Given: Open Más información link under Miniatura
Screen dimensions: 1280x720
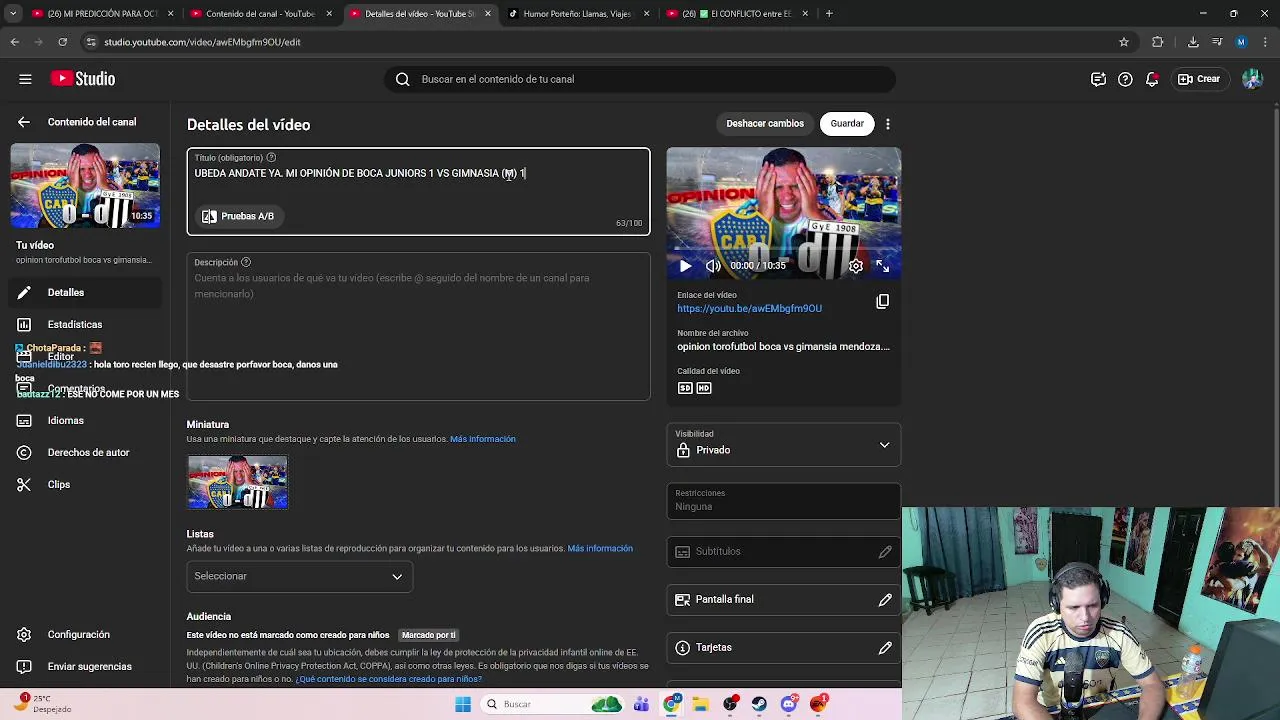Looking at the screenshot, I should (483, 439).
